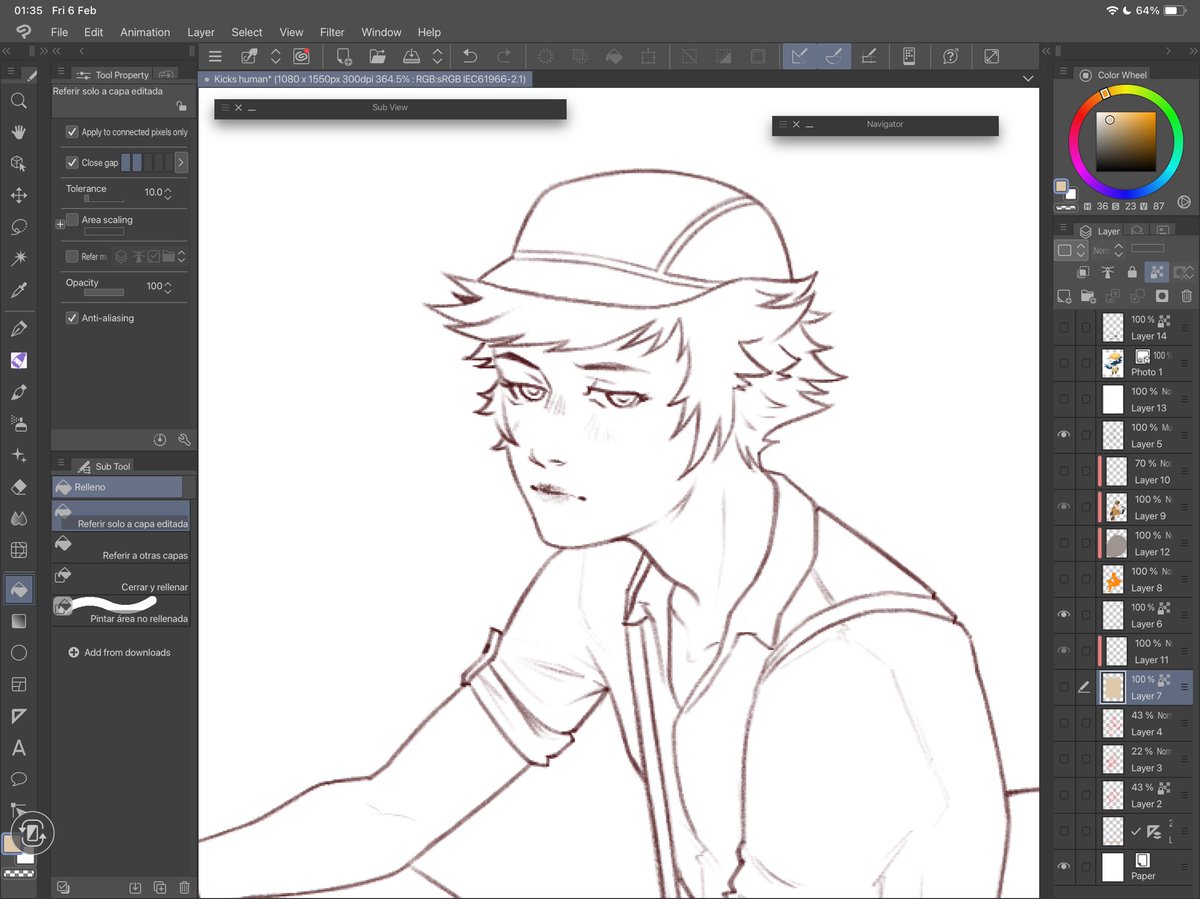Image resolution: width=1200 pixels, height=899 pixels.
Task: Select the Text tool
Action: click(20, 747)
